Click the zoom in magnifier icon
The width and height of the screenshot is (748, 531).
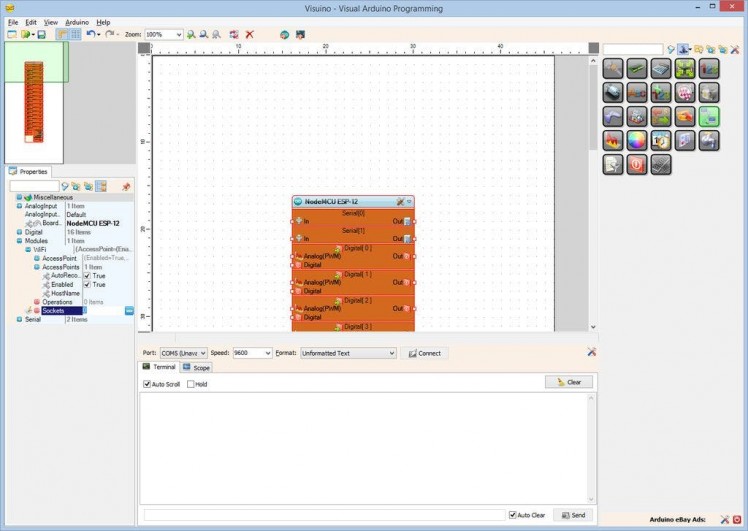[191, 34]
